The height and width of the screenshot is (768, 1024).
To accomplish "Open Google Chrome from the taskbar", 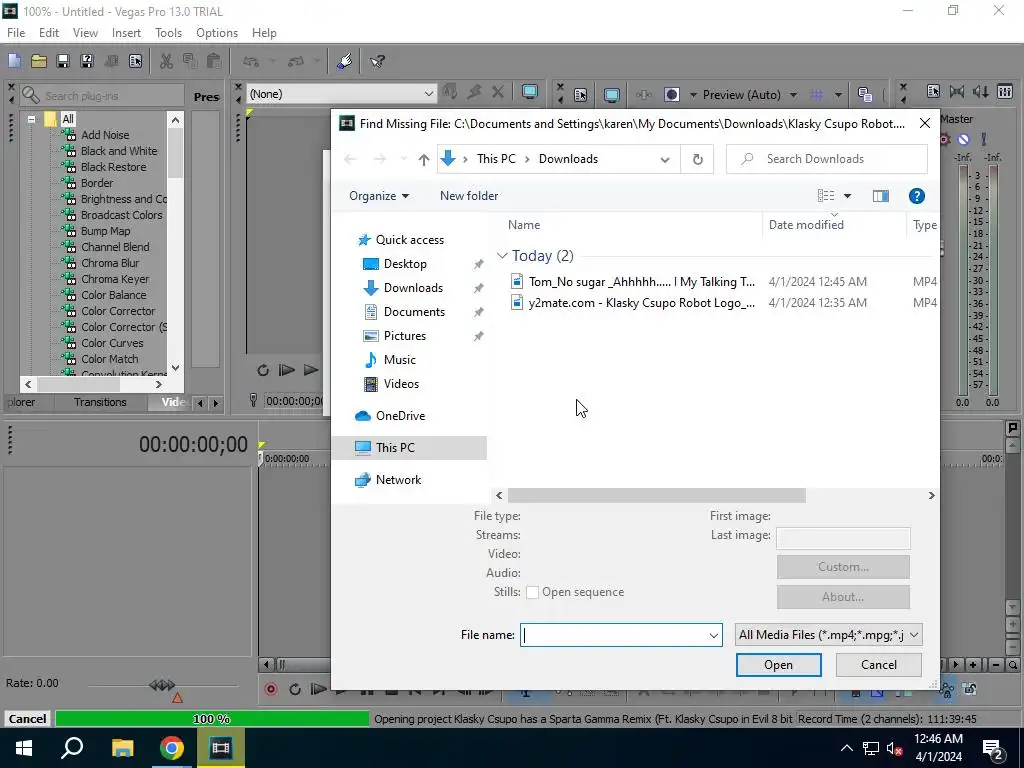I will click(172, 748).
